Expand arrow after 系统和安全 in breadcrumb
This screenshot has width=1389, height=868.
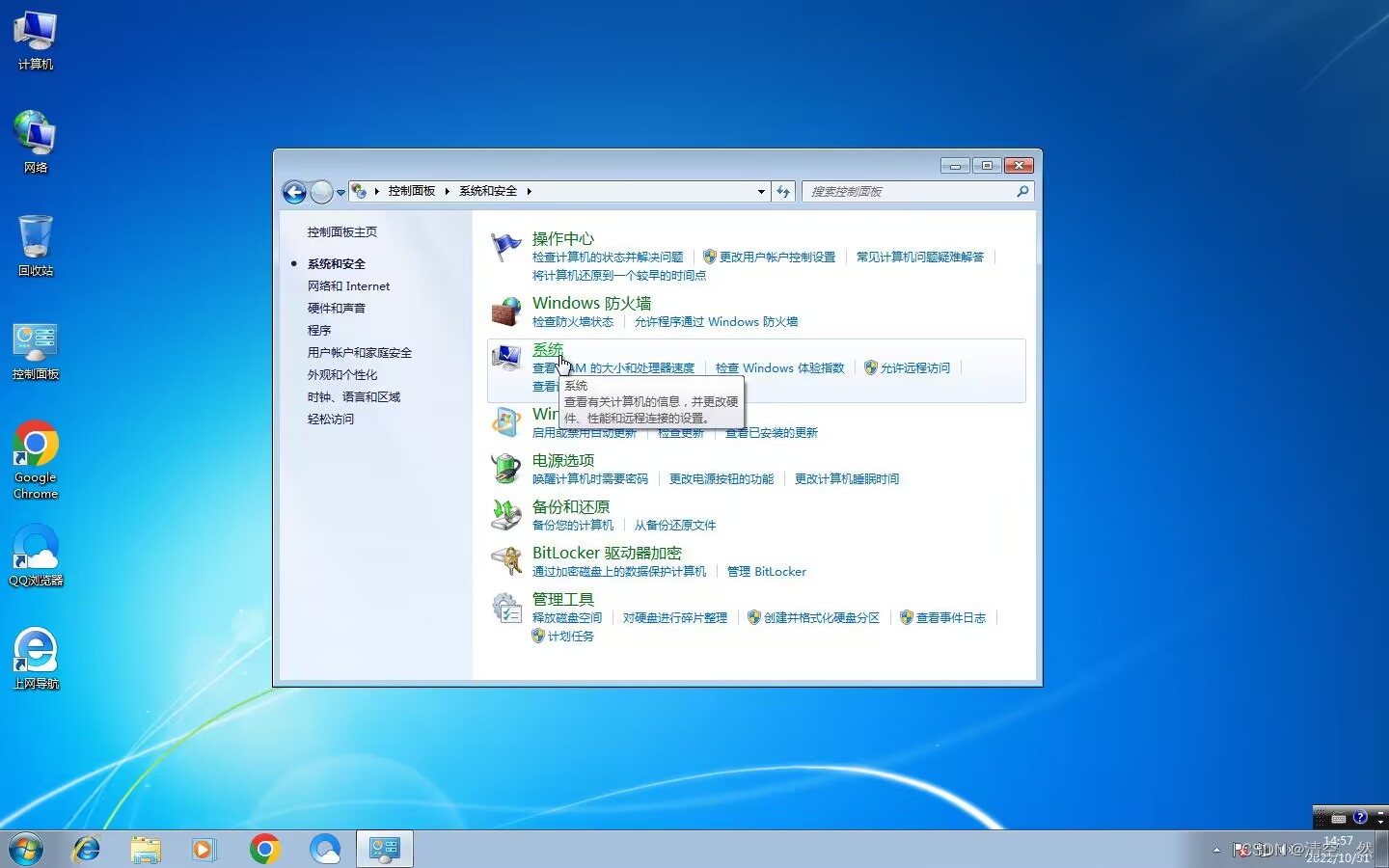[529, 191]
